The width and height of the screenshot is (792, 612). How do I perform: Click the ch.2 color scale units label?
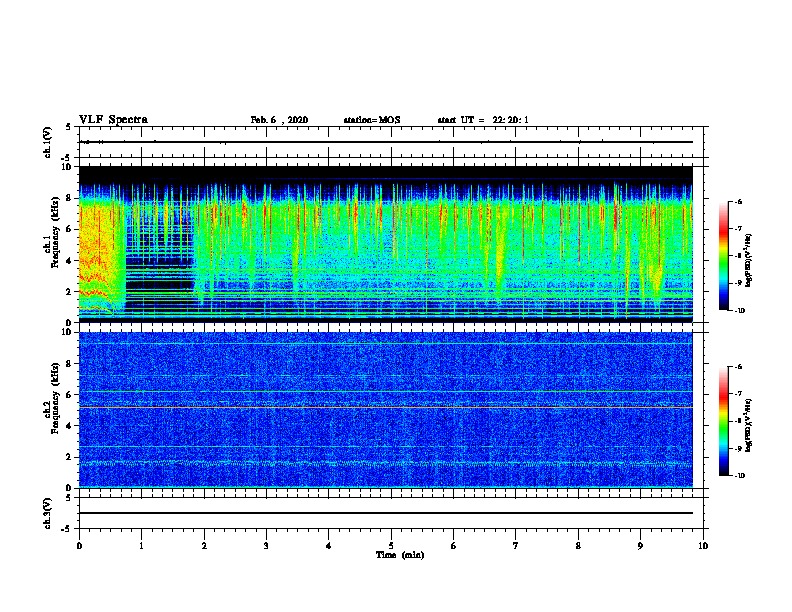pyautogui.click(x=748, y=425)
